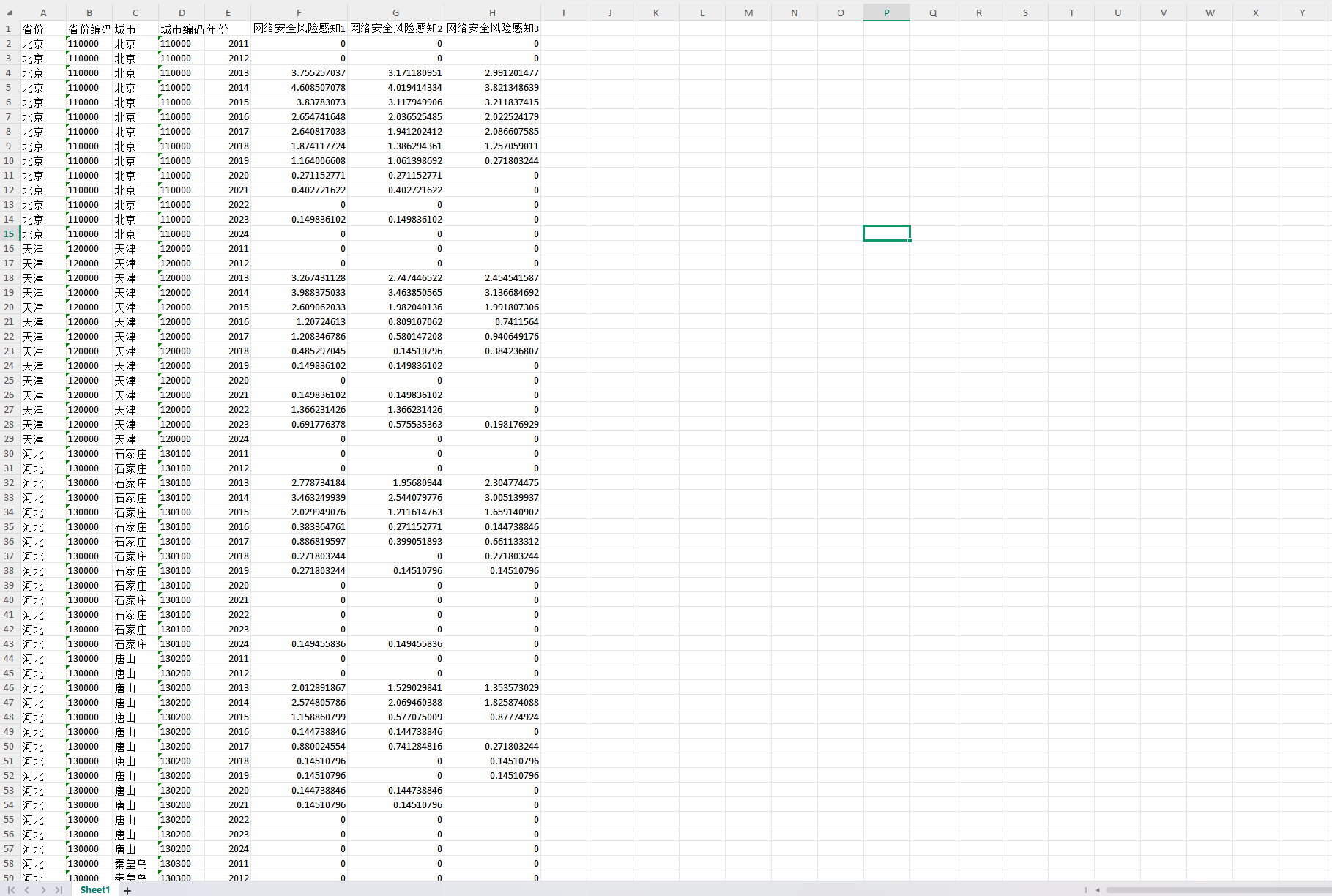Image resolution: width=1332 pixels, height=896 pixels.
Task: Click the cell with value 0.661133312
Action: (x=492, y=541)
